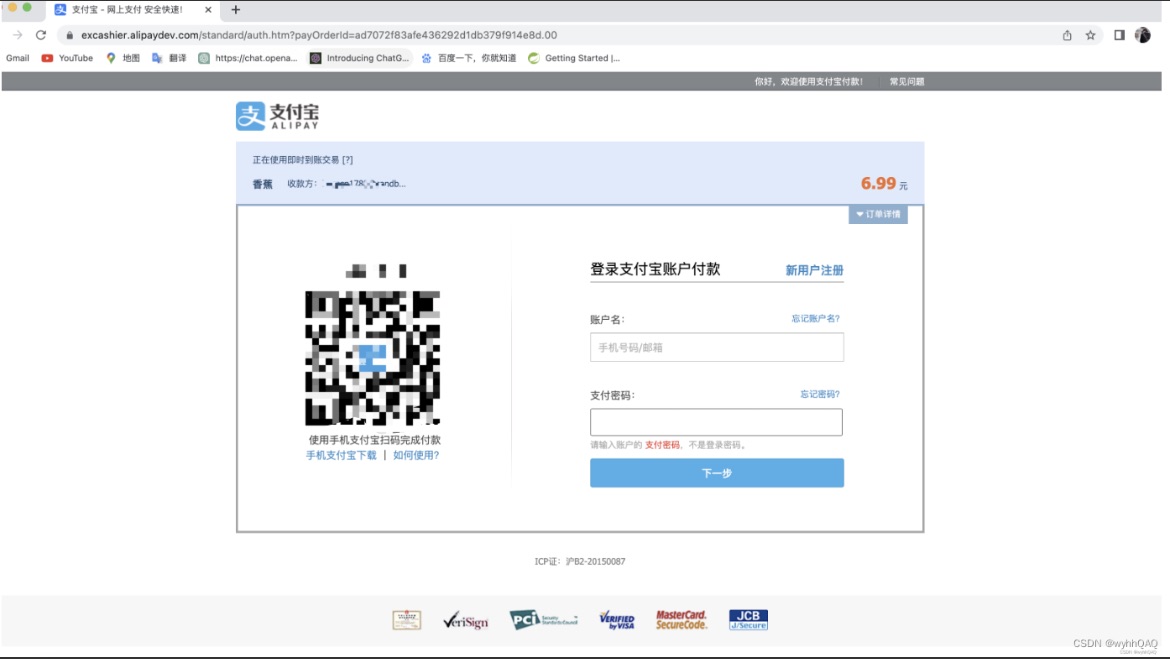Click the 如何使用? link

click(416, 455)
